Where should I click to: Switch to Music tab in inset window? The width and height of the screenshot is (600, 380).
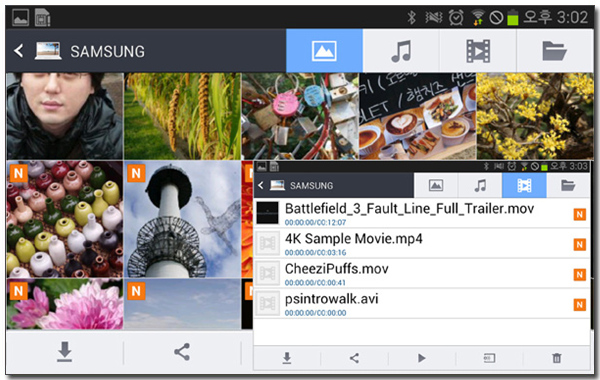(480, 185)
